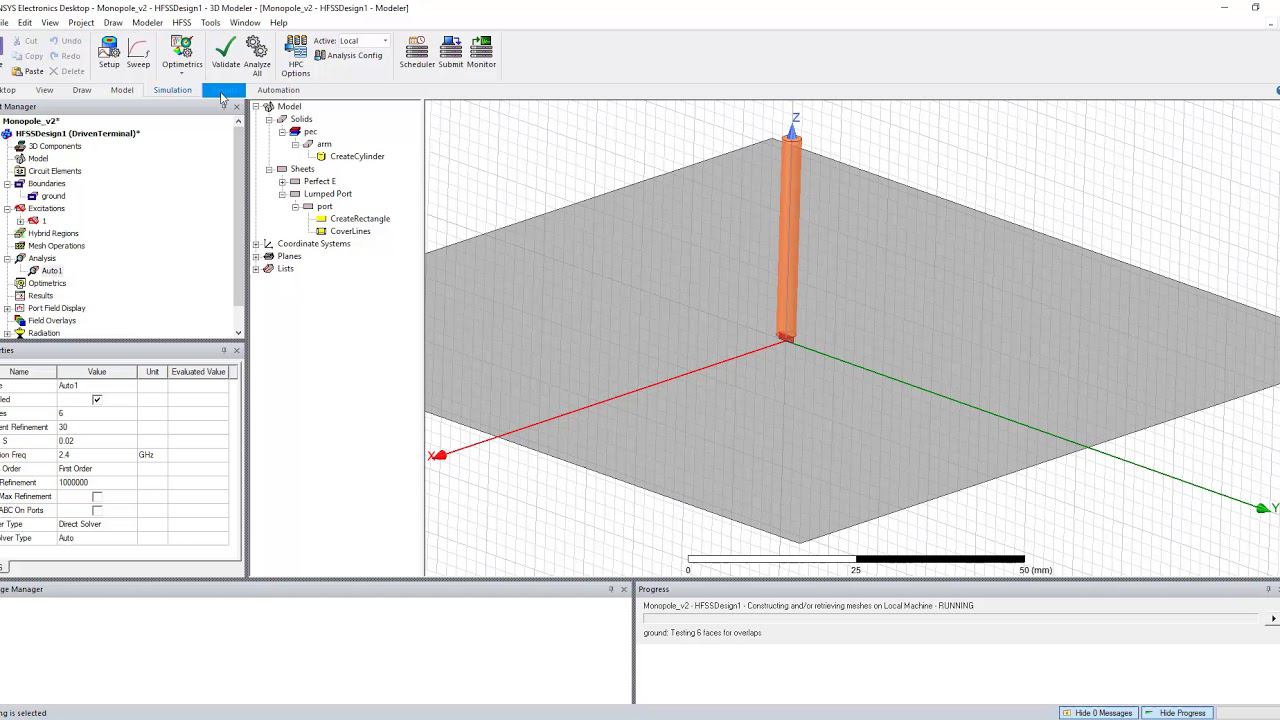Switch to the Draw ribbon tab
This screenshot has height=720, width=1280.
(x=82, y=90)
